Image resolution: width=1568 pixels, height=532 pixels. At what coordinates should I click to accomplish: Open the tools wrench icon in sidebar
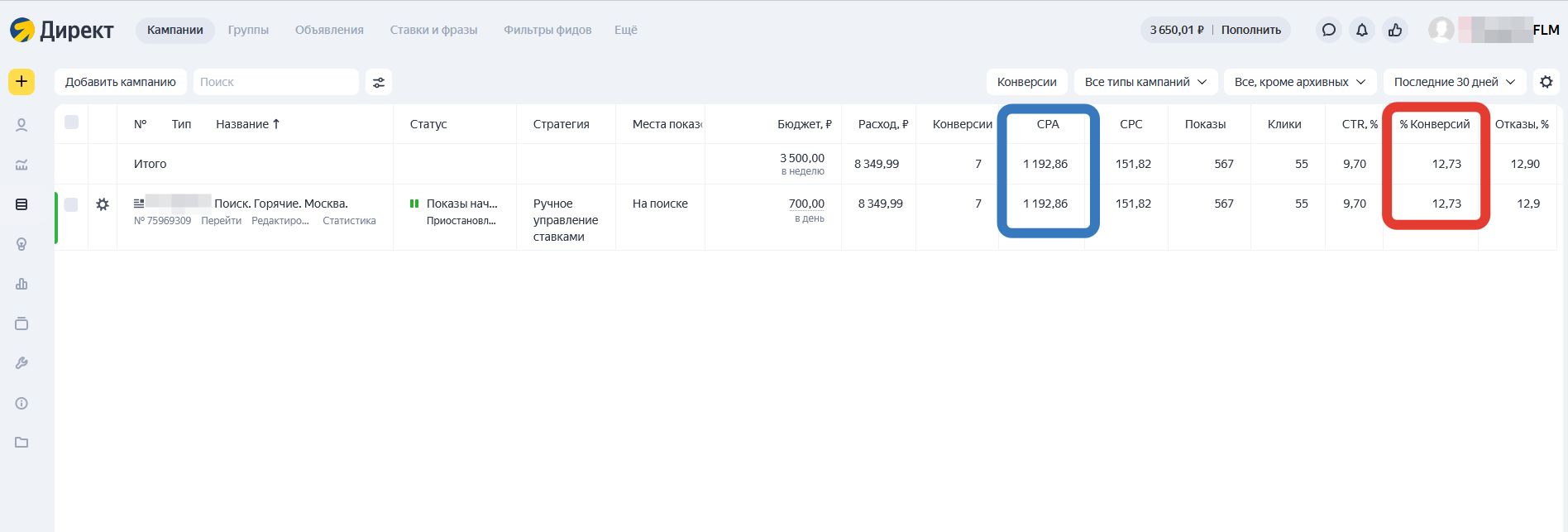22,363
